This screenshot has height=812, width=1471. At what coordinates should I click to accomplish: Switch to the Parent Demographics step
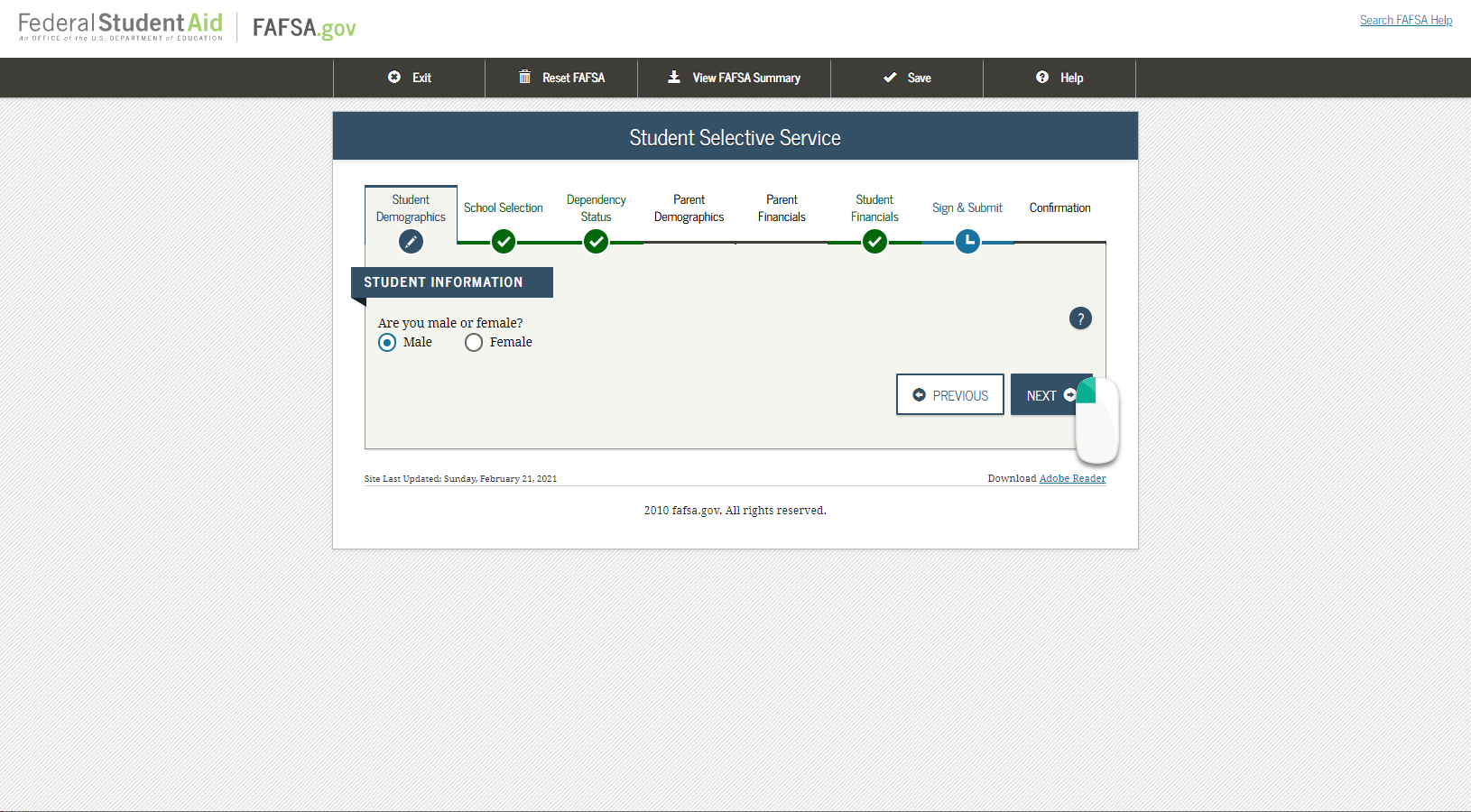689,208
